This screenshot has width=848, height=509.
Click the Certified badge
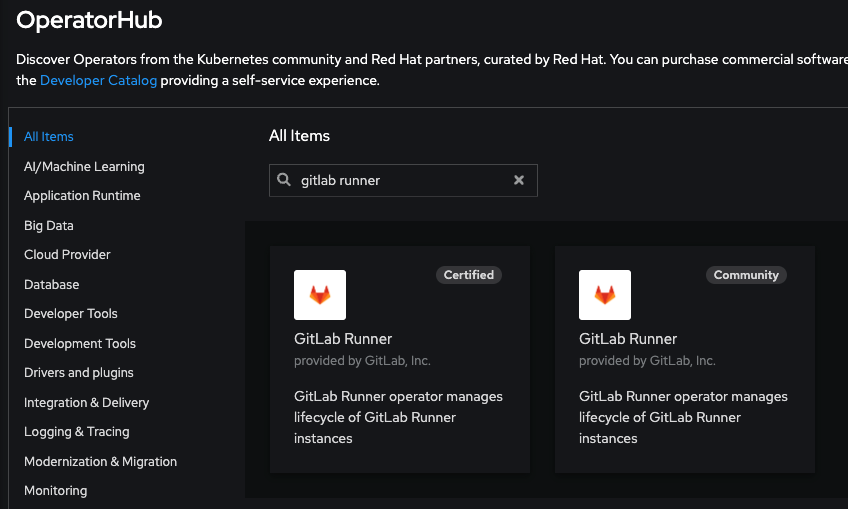pyautogui.click(x=469, y=275)
